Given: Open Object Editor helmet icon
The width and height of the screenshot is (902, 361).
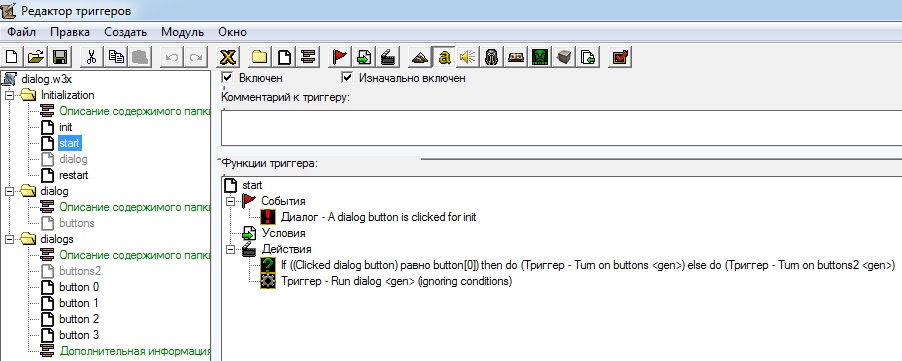Looking at the screenshot, I should coord(492,57).
